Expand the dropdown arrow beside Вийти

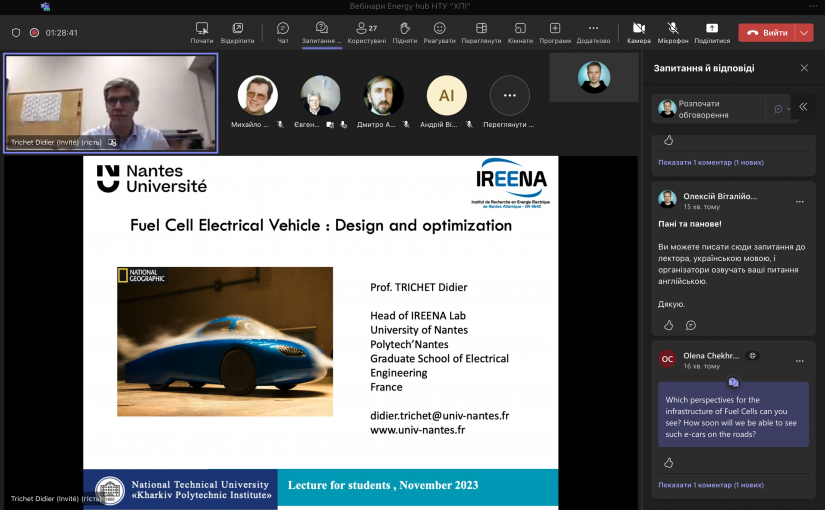pos(805,32)
